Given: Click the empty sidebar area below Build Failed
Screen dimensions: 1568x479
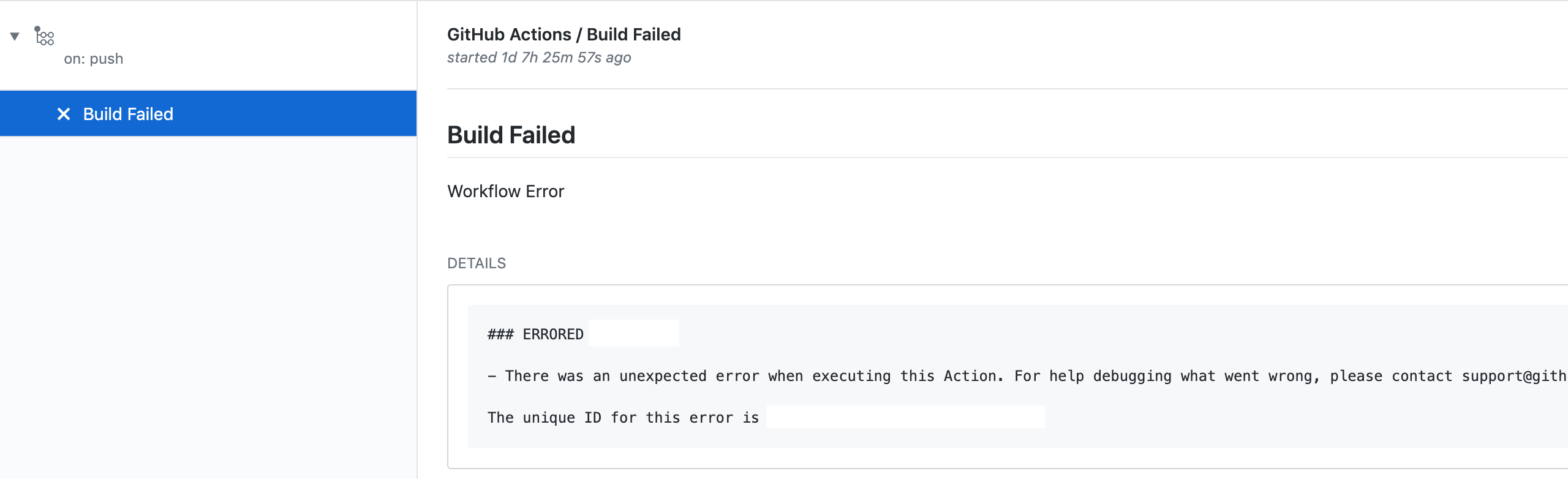Looking at the screenshot, I should tap(208, 306).
